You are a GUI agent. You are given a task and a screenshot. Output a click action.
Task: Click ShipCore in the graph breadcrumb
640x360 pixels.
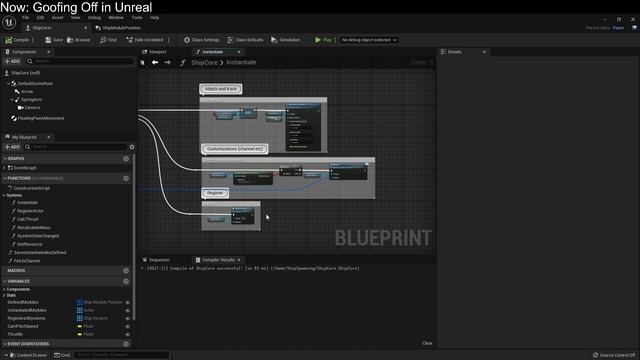pos(204,62)
